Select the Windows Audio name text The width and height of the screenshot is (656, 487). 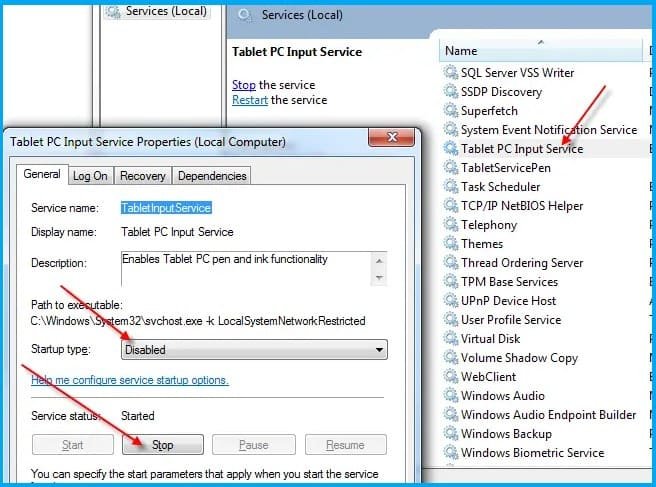503,395
